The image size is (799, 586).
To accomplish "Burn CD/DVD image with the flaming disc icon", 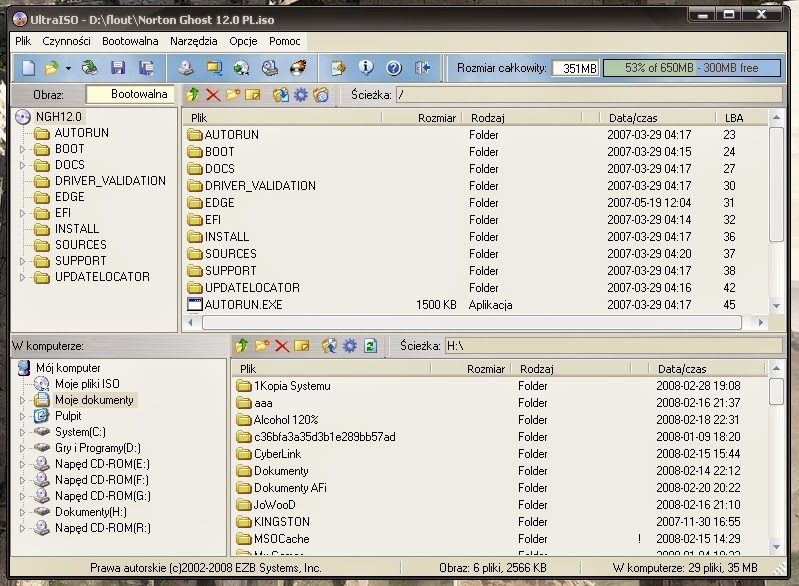I will (298, 68).
